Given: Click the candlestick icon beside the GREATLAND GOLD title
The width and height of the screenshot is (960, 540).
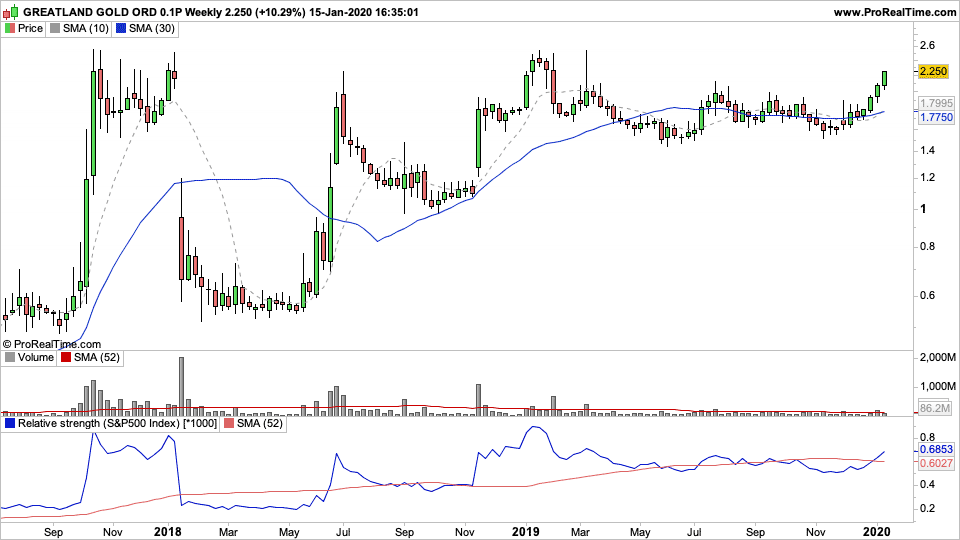Looking at the screenshot, I should [x=11, y=12].
